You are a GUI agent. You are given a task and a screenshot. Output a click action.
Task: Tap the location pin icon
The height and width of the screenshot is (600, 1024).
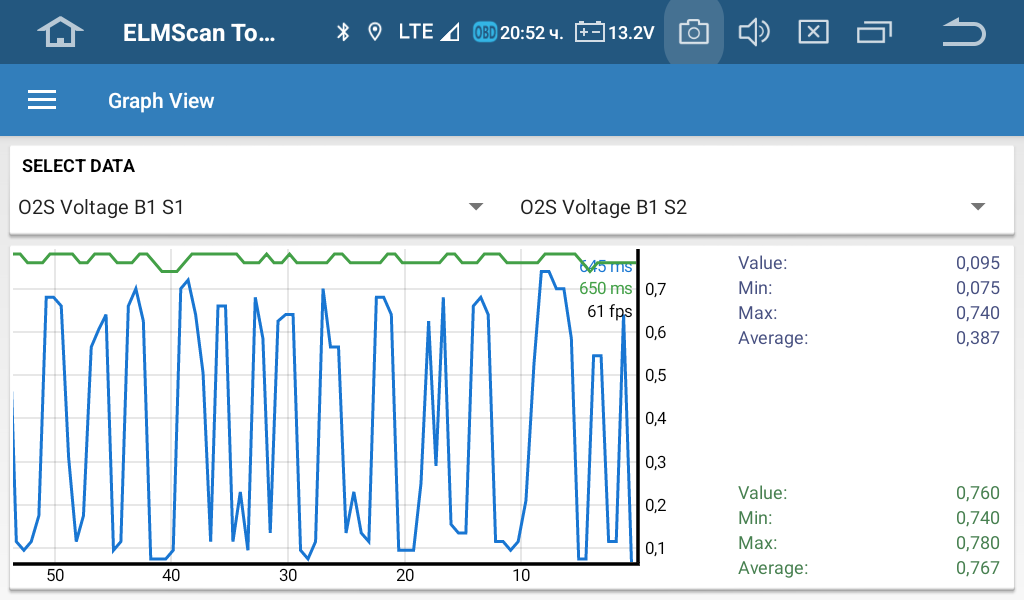pos(375,32)
